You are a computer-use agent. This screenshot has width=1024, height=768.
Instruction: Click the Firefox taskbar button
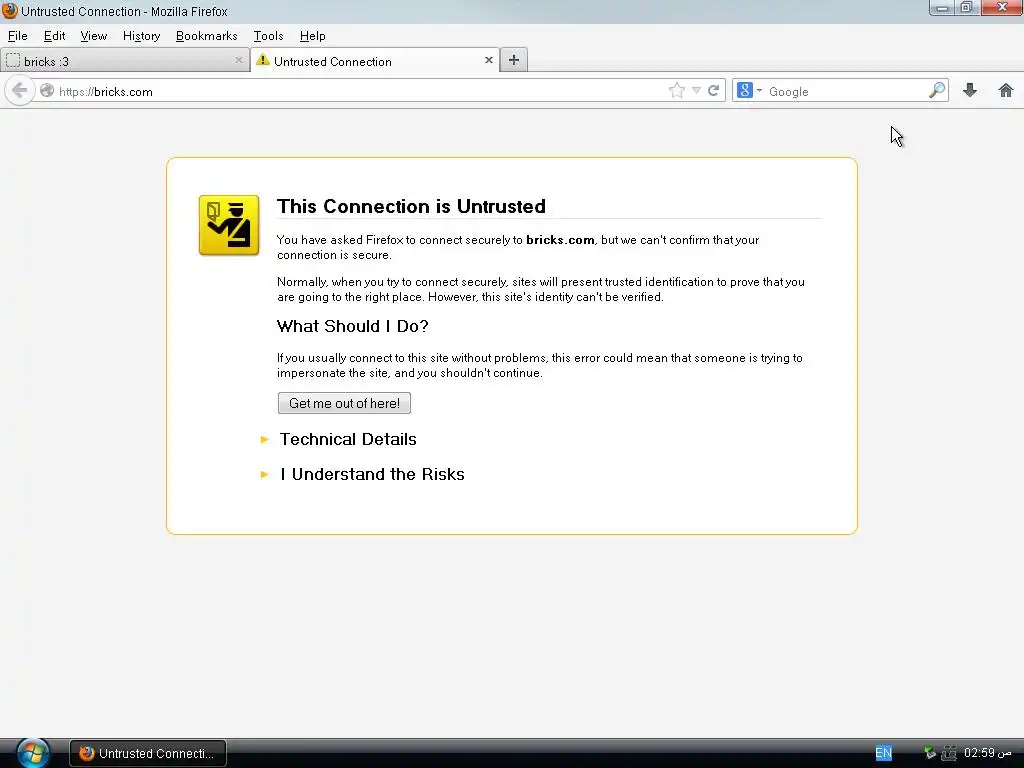click(x=148, y=753)
